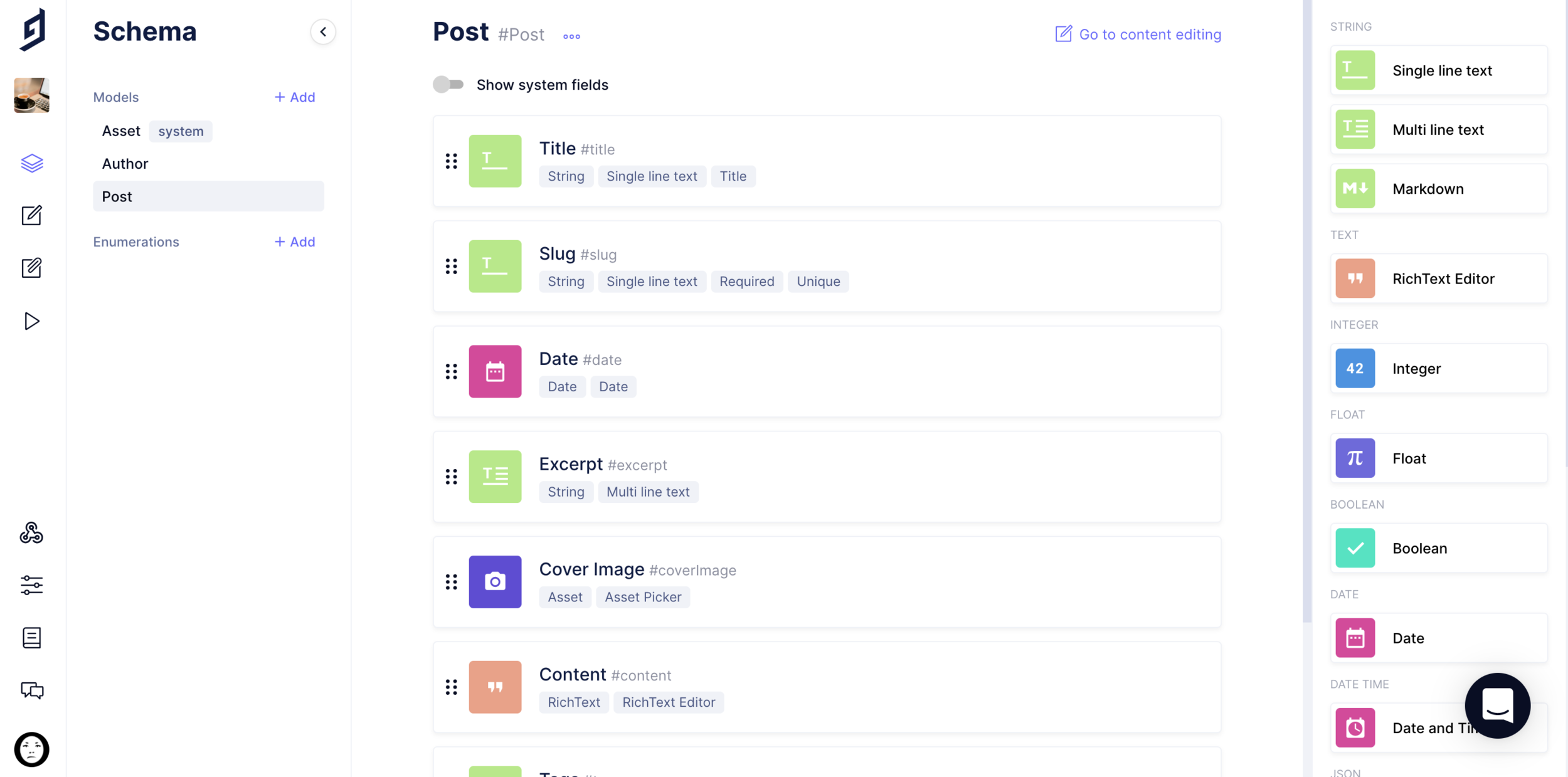Image resolution: width=1568 pixels, height=777 pixels.
Task: Open project settings sliders icon
Action: pyautogui.click(x=31, y=585)
